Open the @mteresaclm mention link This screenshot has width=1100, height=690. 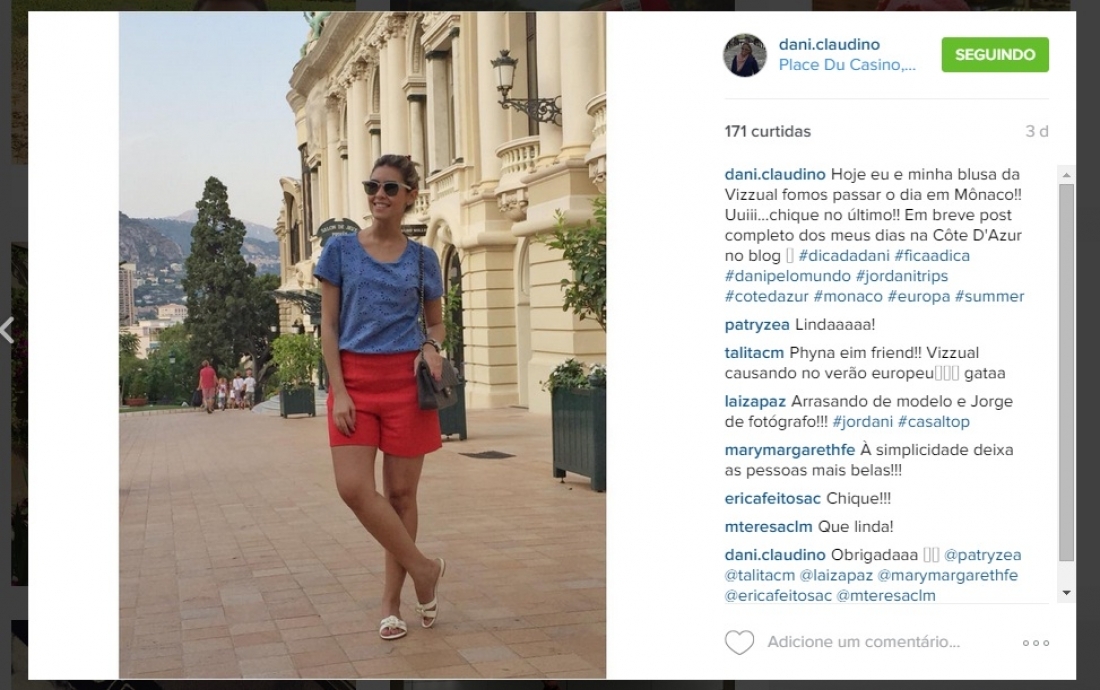(886, 596)
